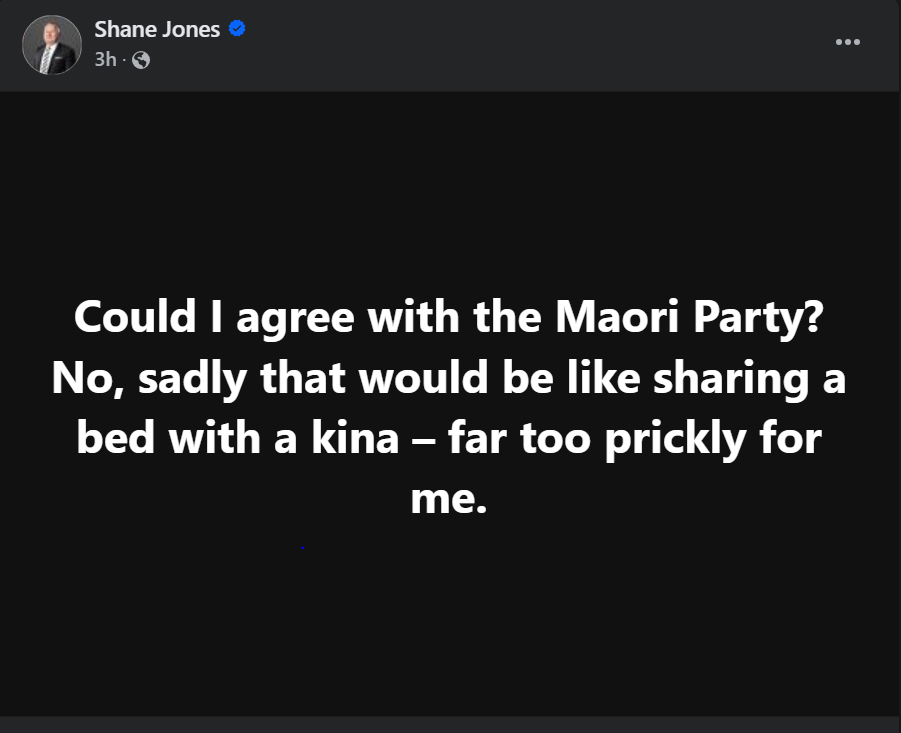The image size is (901, 733).
Task: Click the word "Could" starting the post
Action: pos(135,317)
